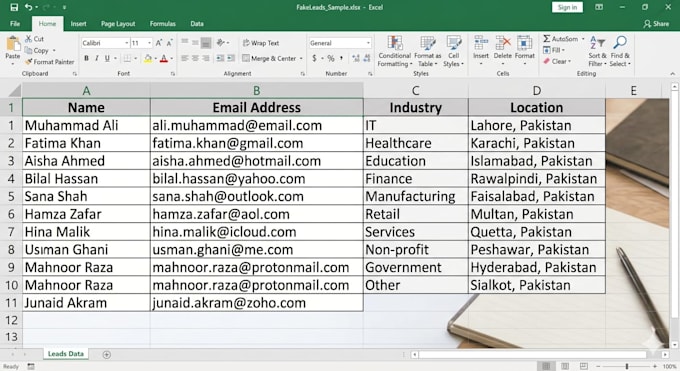680x371 pixels.
Task: Open the fill color dropdown arrow
Action: (x=155, y=58)
